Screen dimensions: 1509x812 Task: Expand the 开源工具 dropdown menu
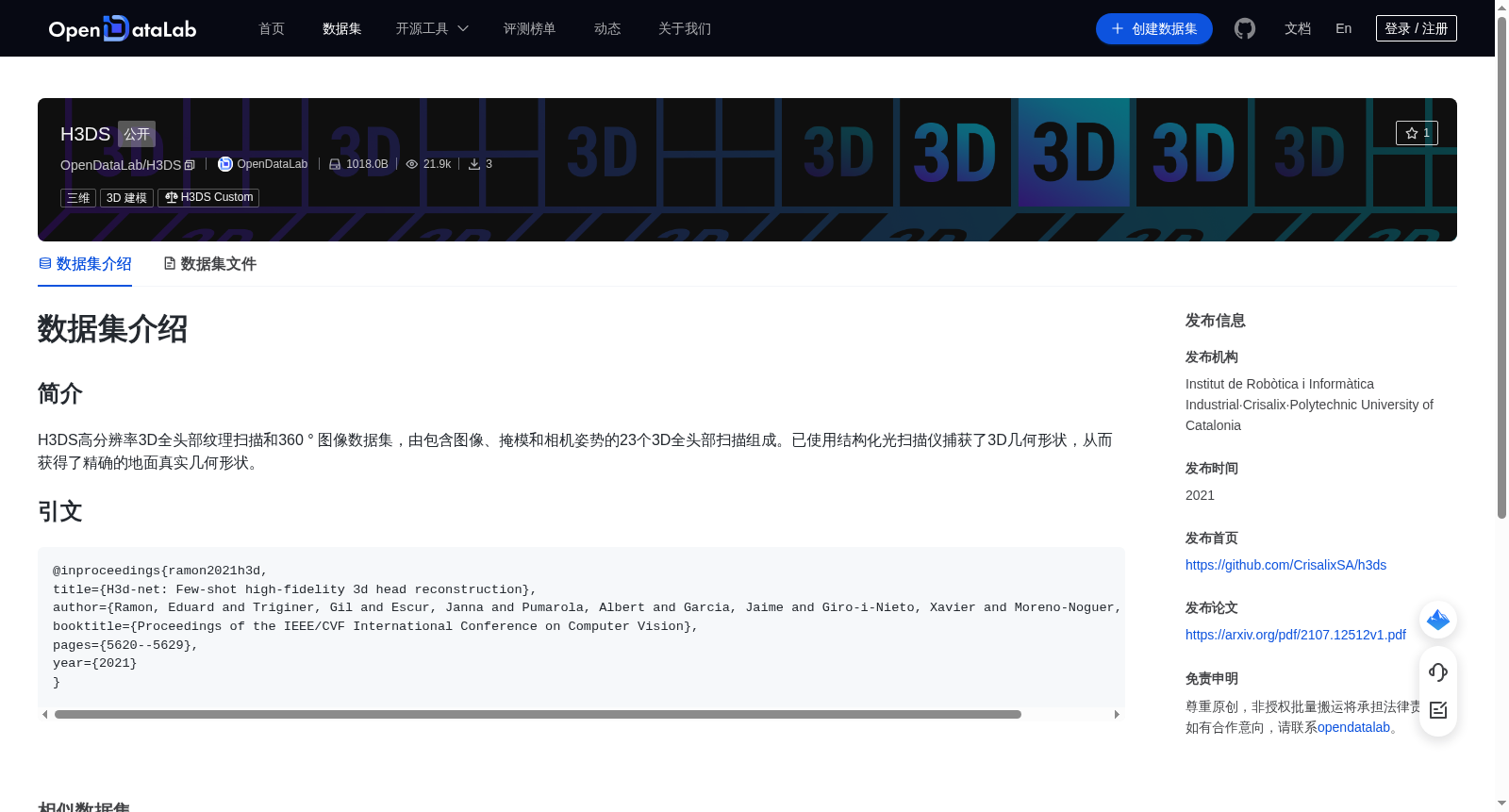pyautogui.click(x=432, y=28)
